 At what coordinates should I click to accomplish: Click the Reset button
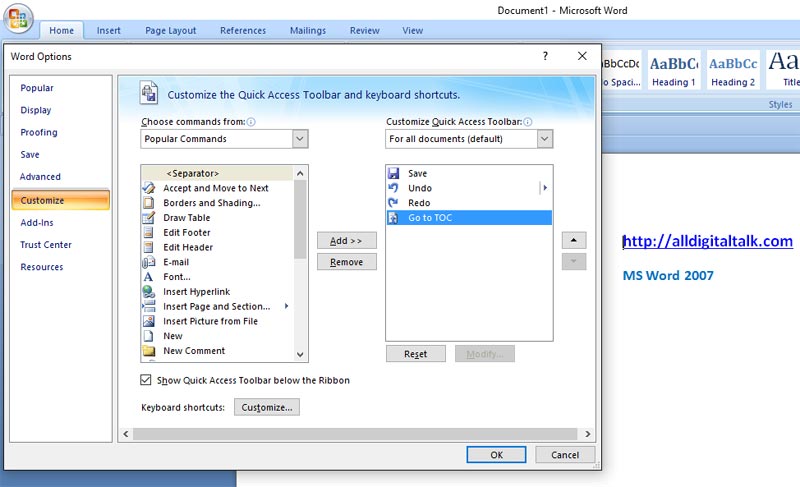[415, 354]
